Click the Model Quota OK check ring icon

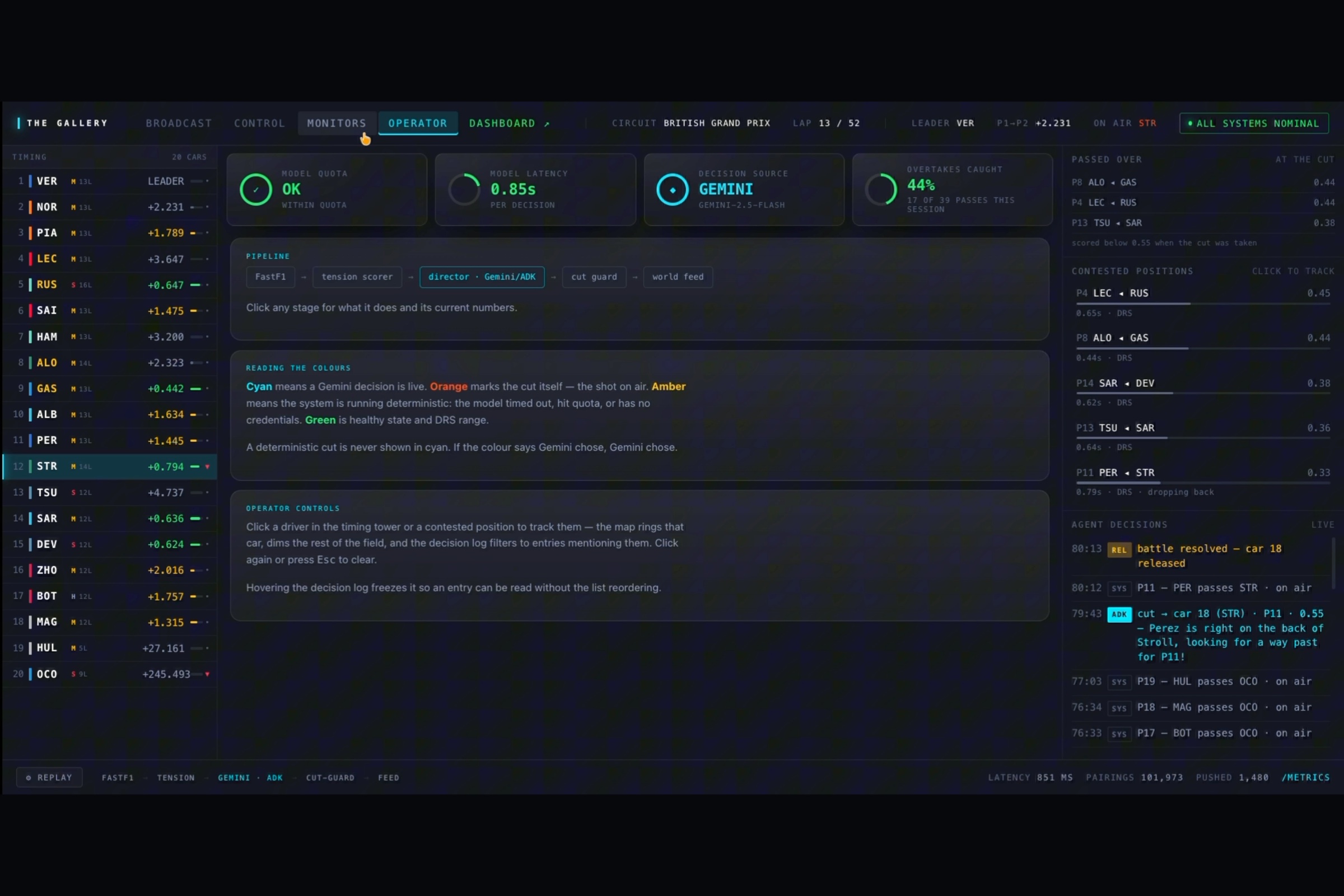255,189
